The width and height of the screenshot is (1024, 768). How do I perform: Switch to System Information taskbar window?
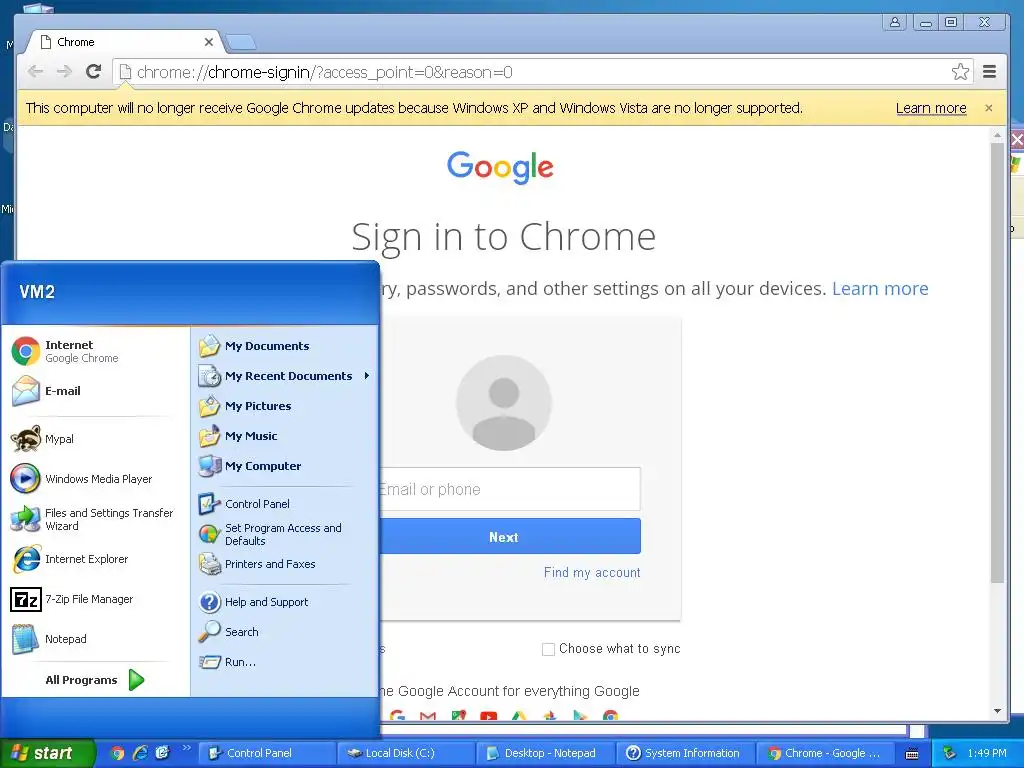click(x=684, y=753)
